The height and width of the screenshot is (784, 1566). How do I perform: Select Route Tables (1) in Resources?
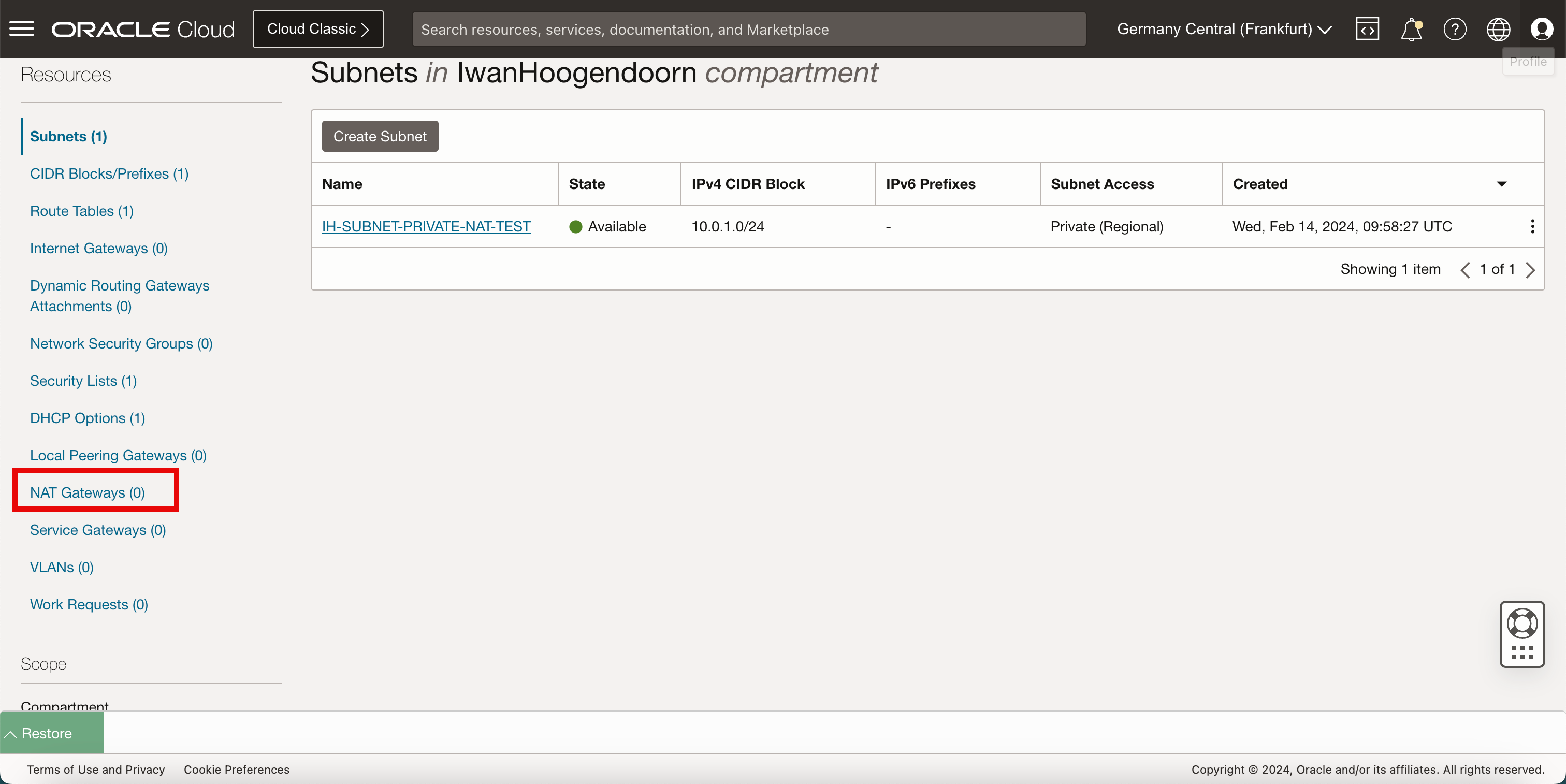[81, 210]
